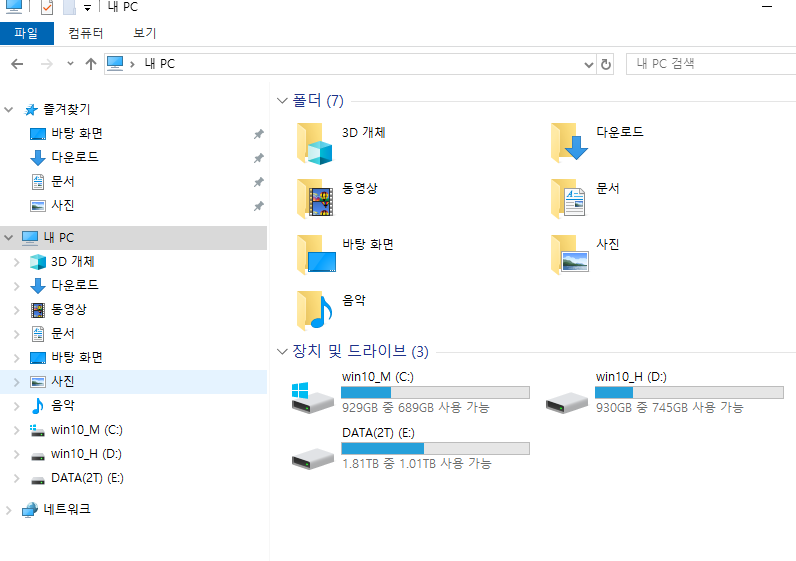Select win10_H (D:) in navigation tree
Viewport: 796px width, 561px height.
point(86,454)
